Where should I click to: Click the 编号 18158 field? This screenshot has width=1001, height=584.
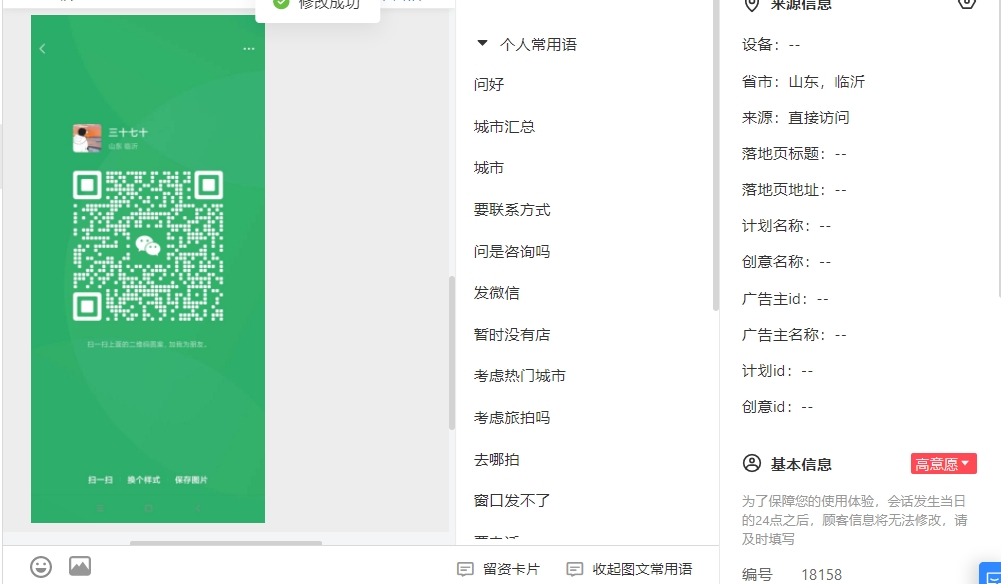point(792,574)
